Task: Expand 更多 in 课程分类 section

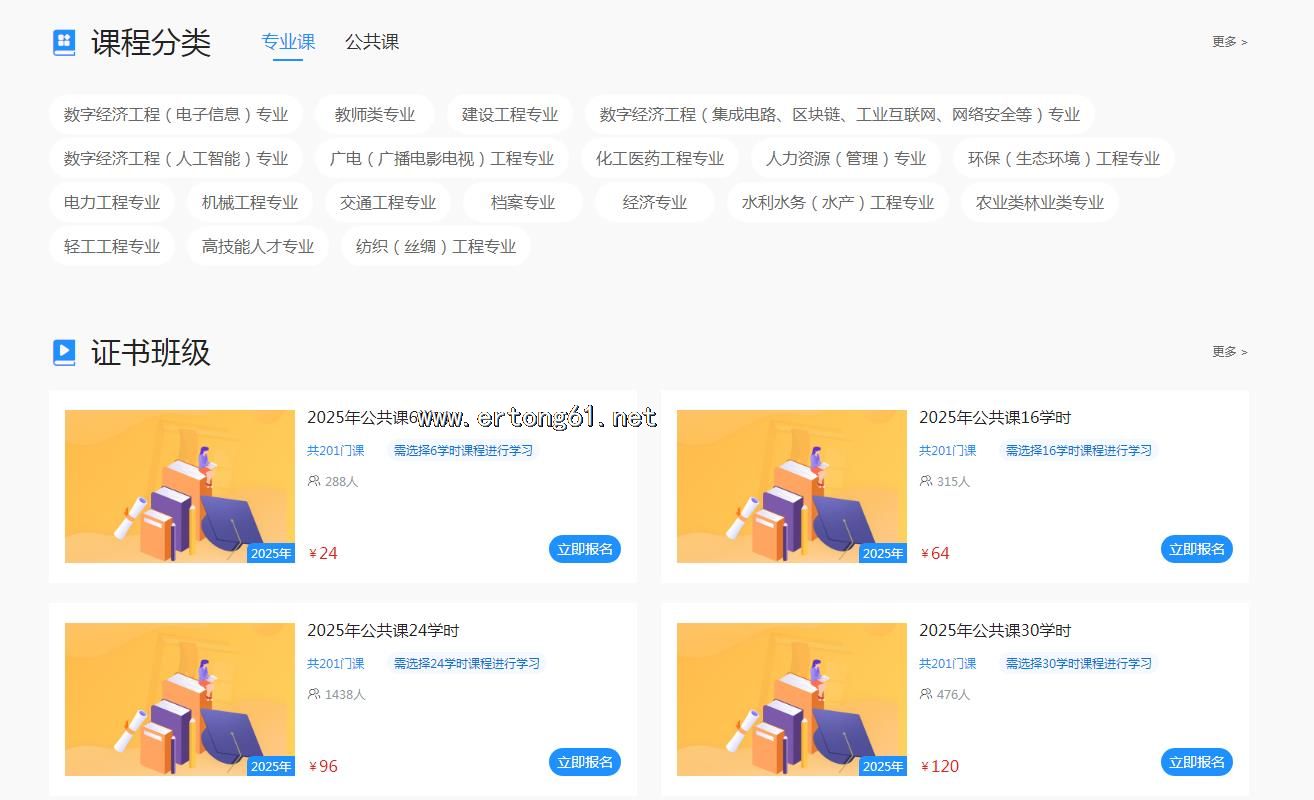Action: (1229, 42)
